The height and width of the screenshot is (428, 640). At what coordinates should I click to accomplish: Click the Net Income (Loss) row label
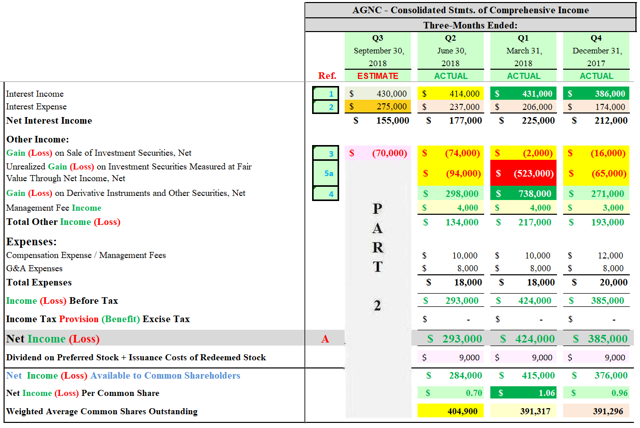point(53,339)
